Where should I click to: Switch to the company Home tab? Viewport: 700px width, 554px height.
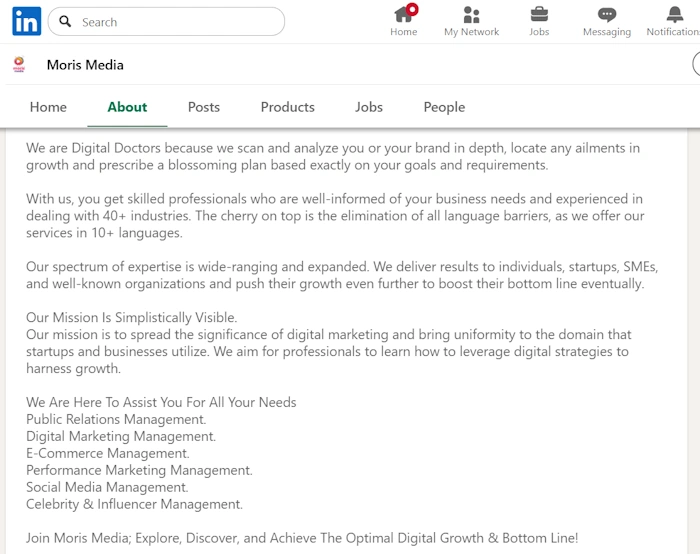pyautogui.click(x=48, y=107)
